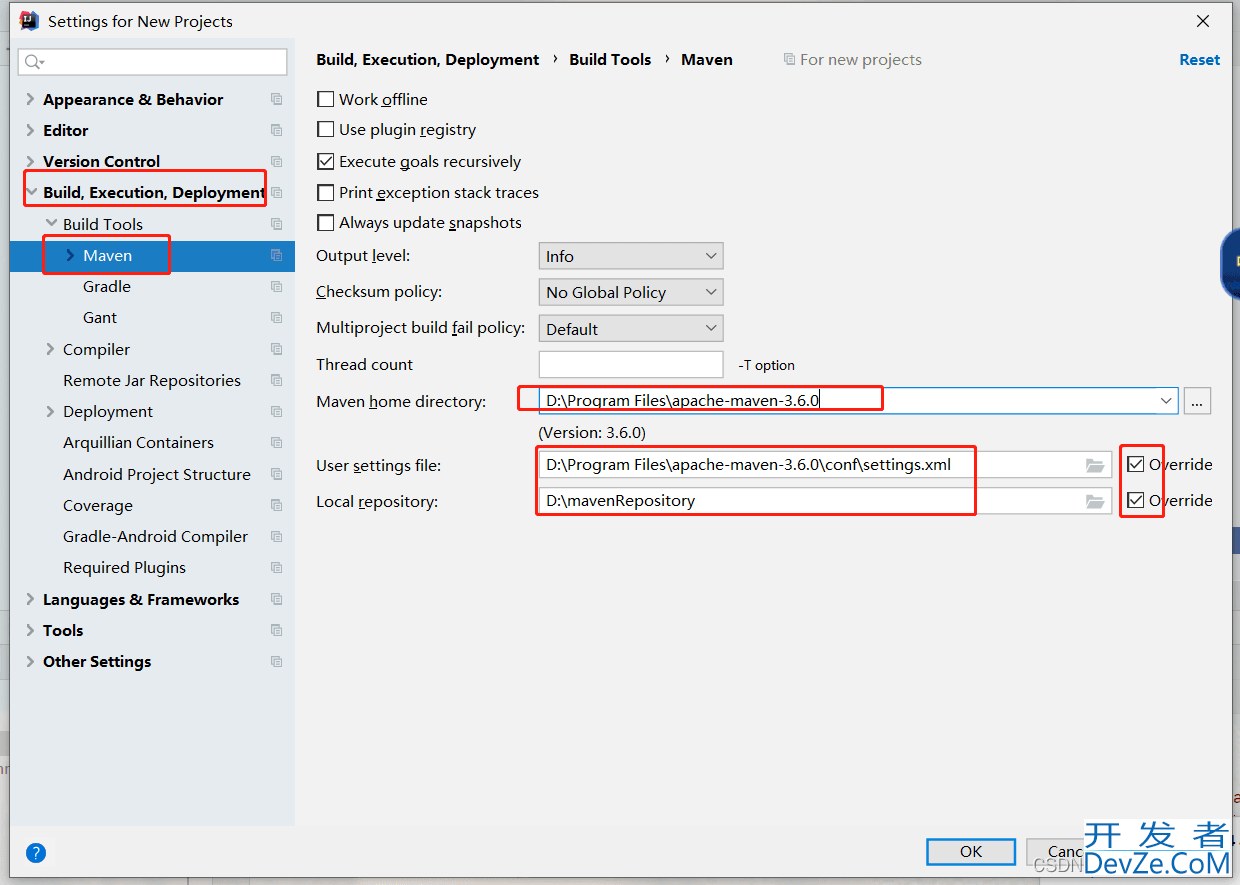Viewport: 1240px width, 885px height.
Task: Click the settings search field
Action: [153, 62]
